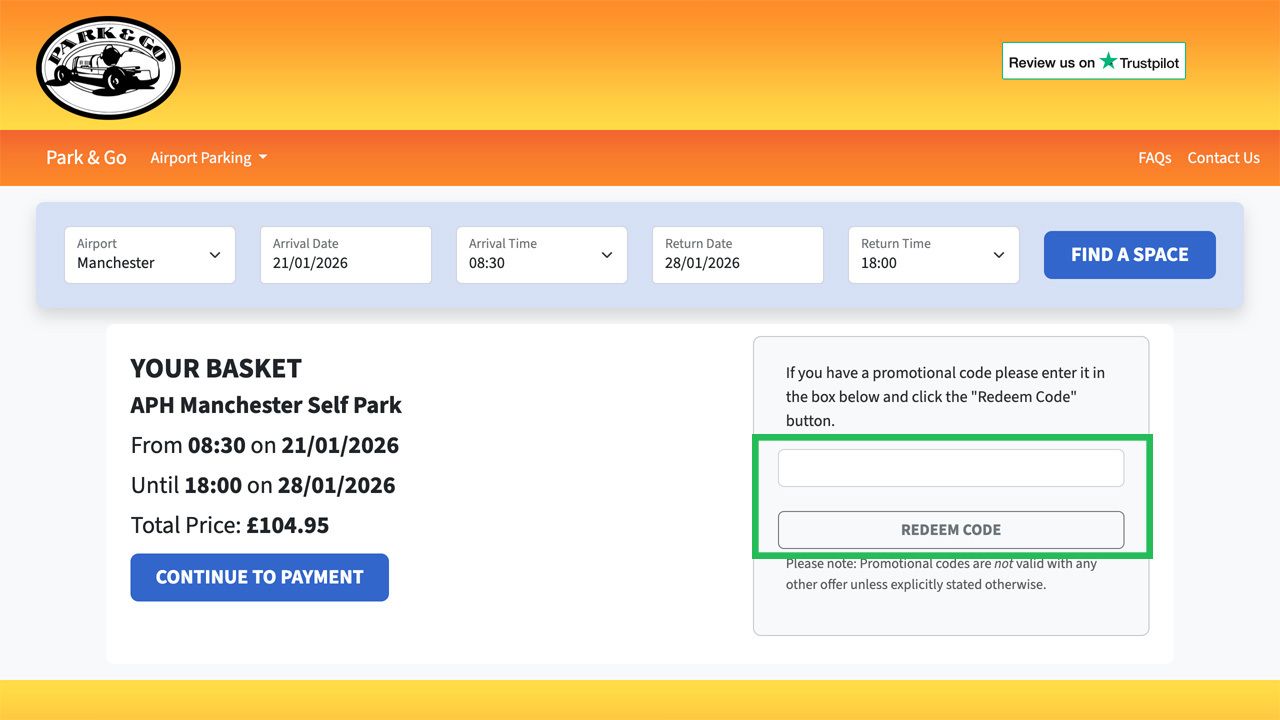This screenshot has width=1280, height=720.
Task: Open the Airport Parking navigation menu
Action: pyautogui.click(x=200, y=157)
